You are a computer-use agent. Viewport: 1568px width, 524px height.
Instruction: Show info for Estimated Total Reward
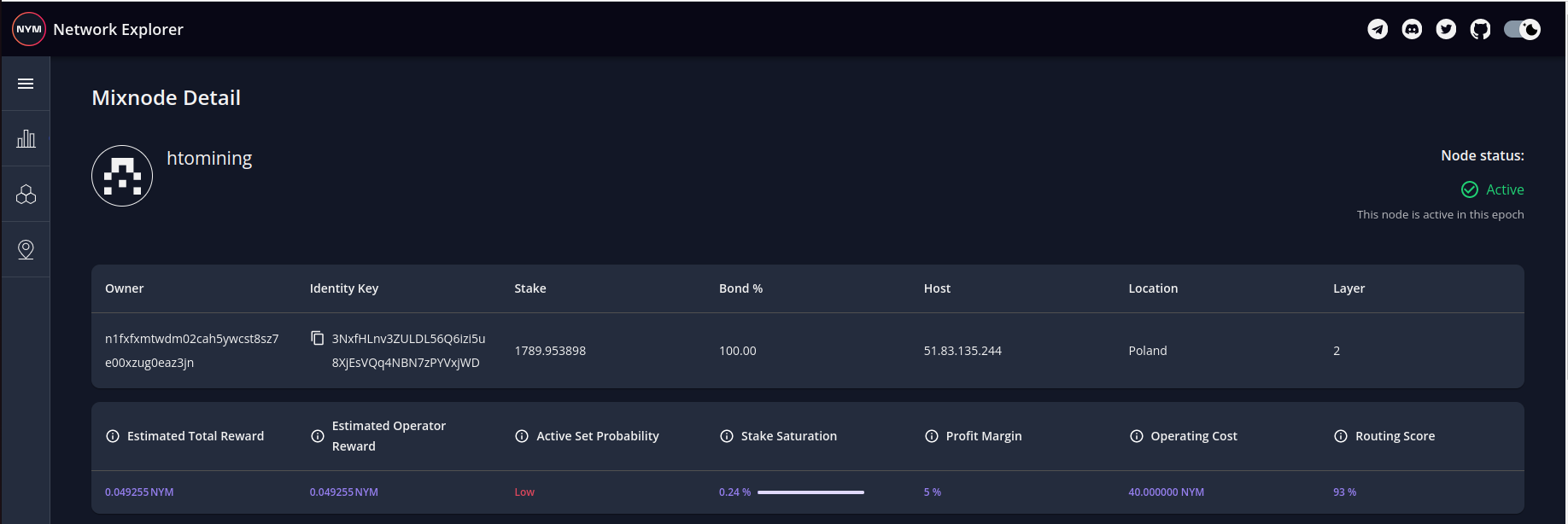tap(113, 436)
